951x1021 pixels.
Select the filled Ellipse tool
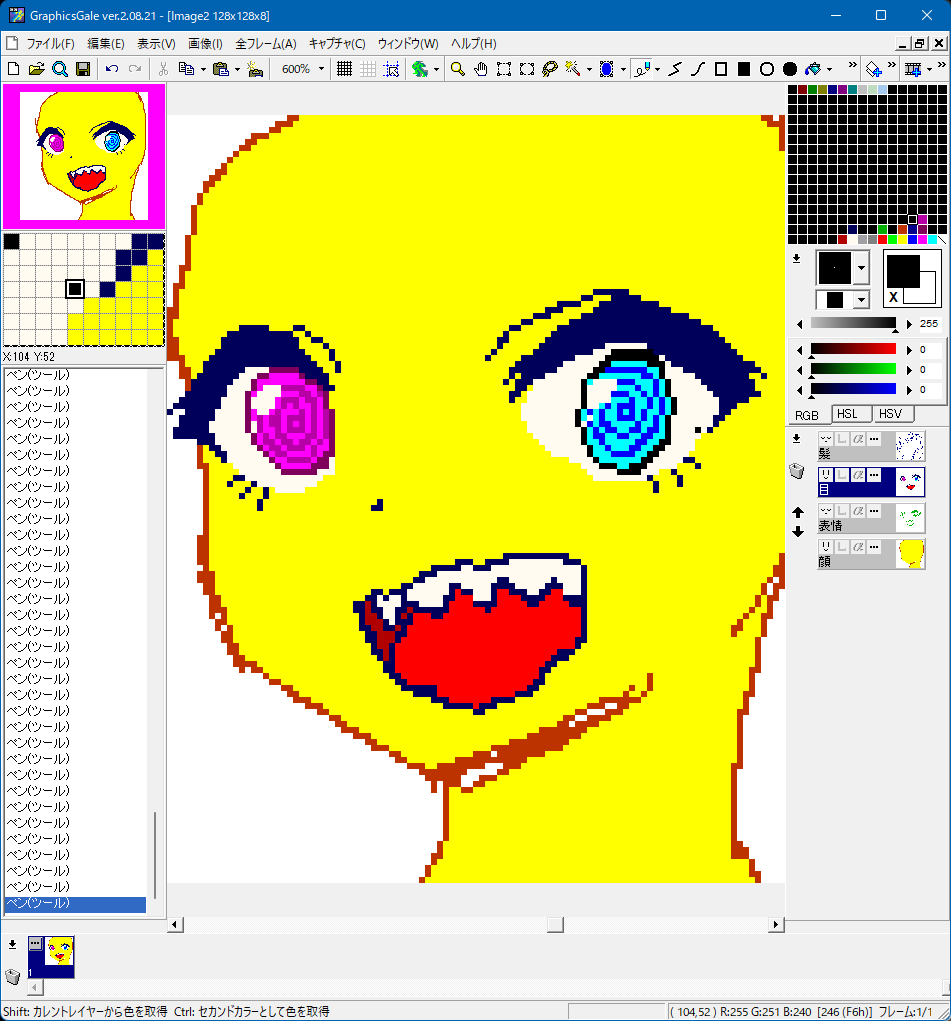click(790, 68)
